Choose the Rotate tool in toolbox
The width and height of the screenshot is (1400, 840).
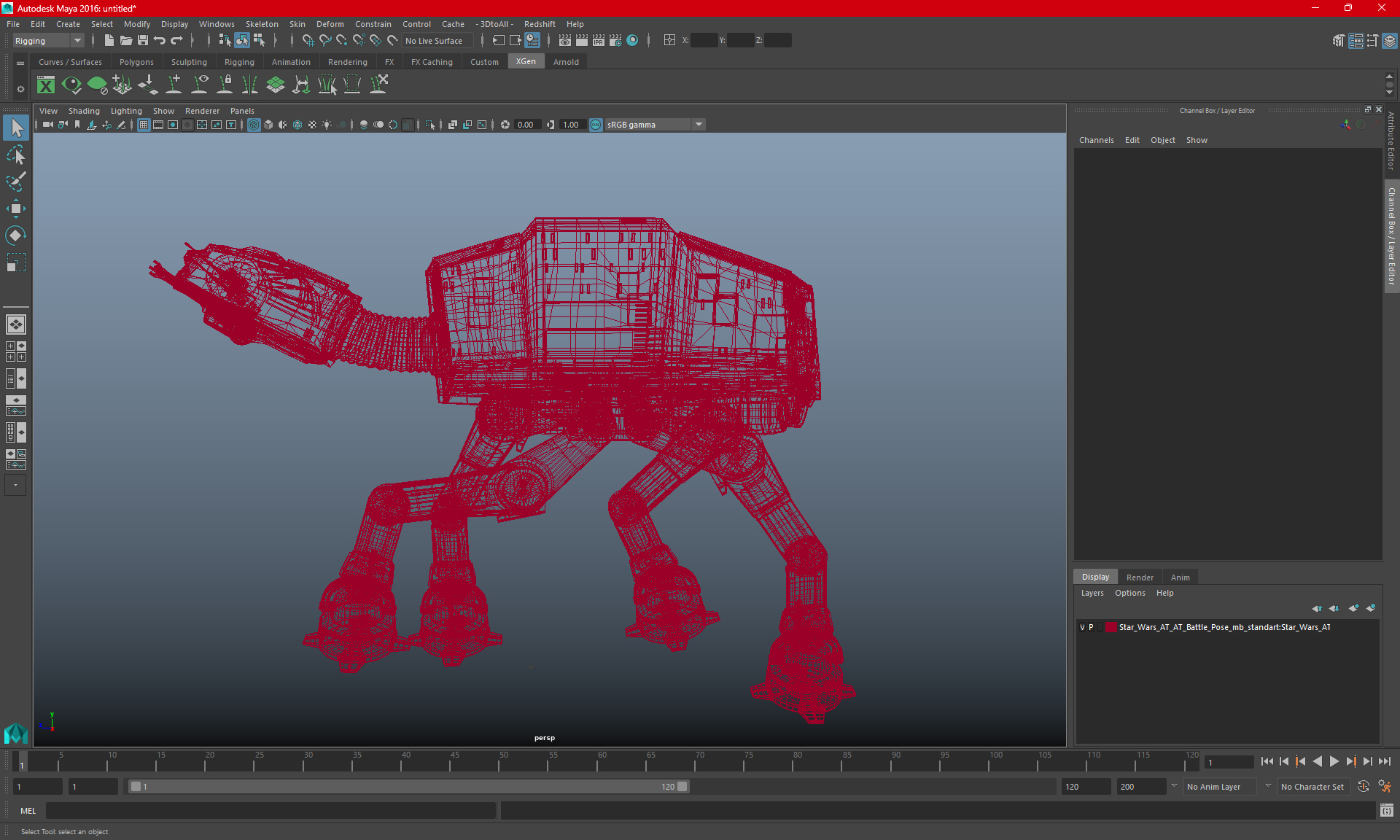[16, 236]
